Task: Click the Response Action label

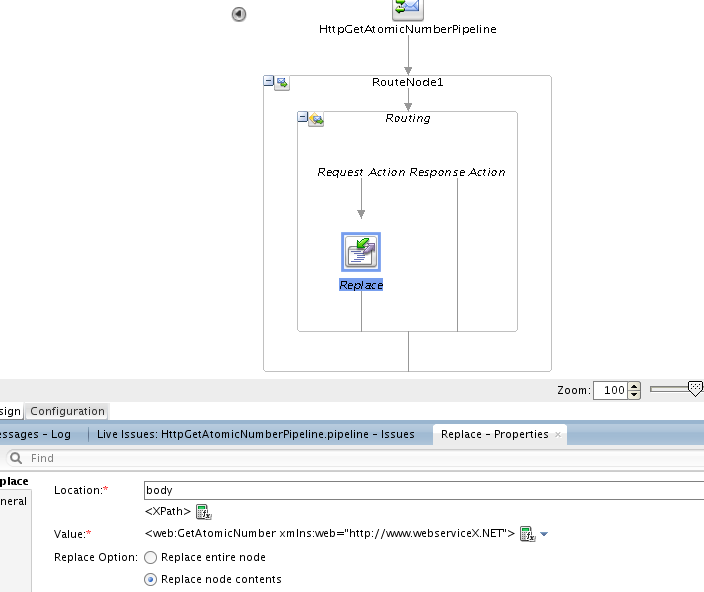Action: [458, 172]
